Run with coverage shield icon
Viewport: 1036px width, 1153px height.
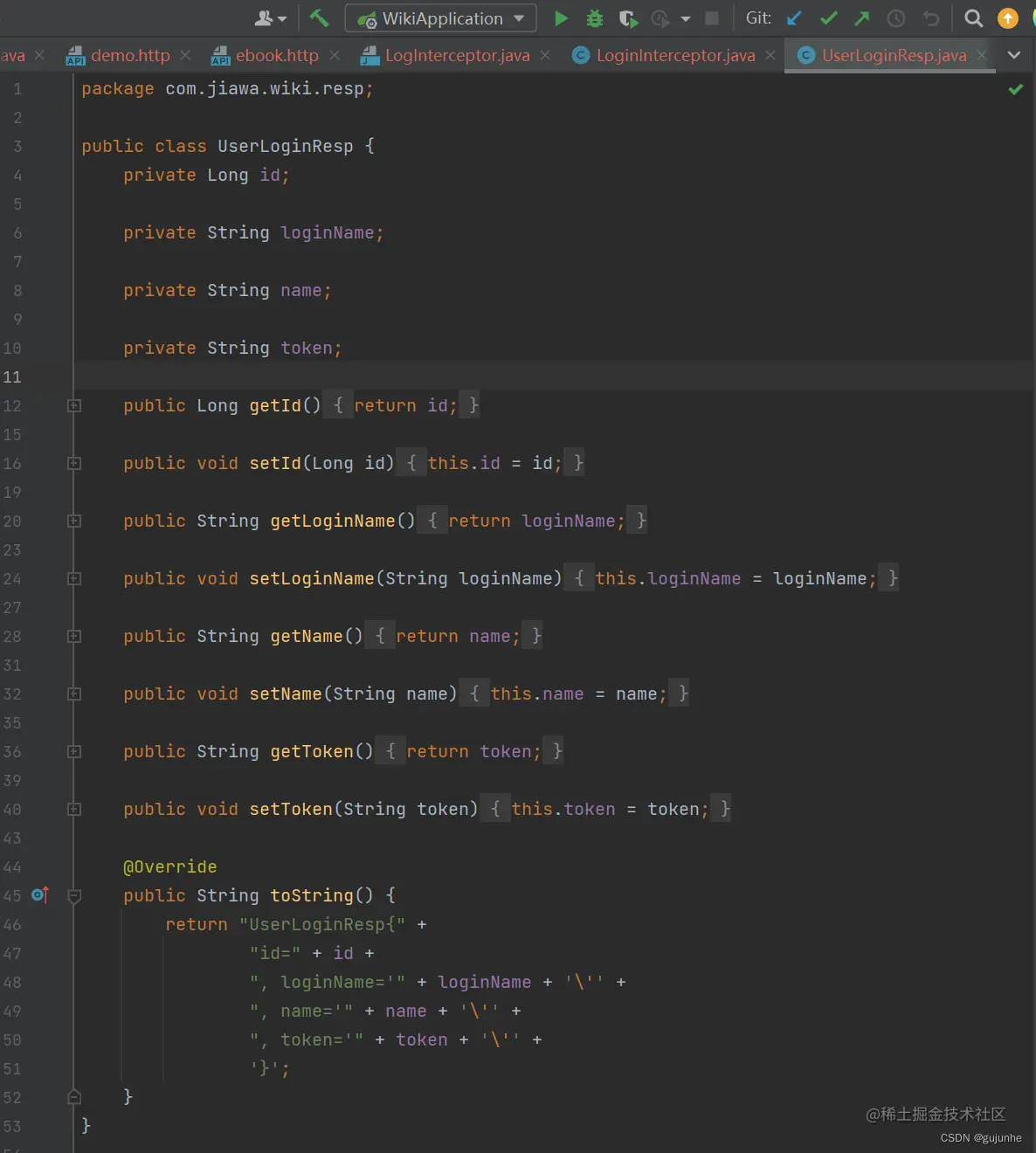click(x=628, y=18)
